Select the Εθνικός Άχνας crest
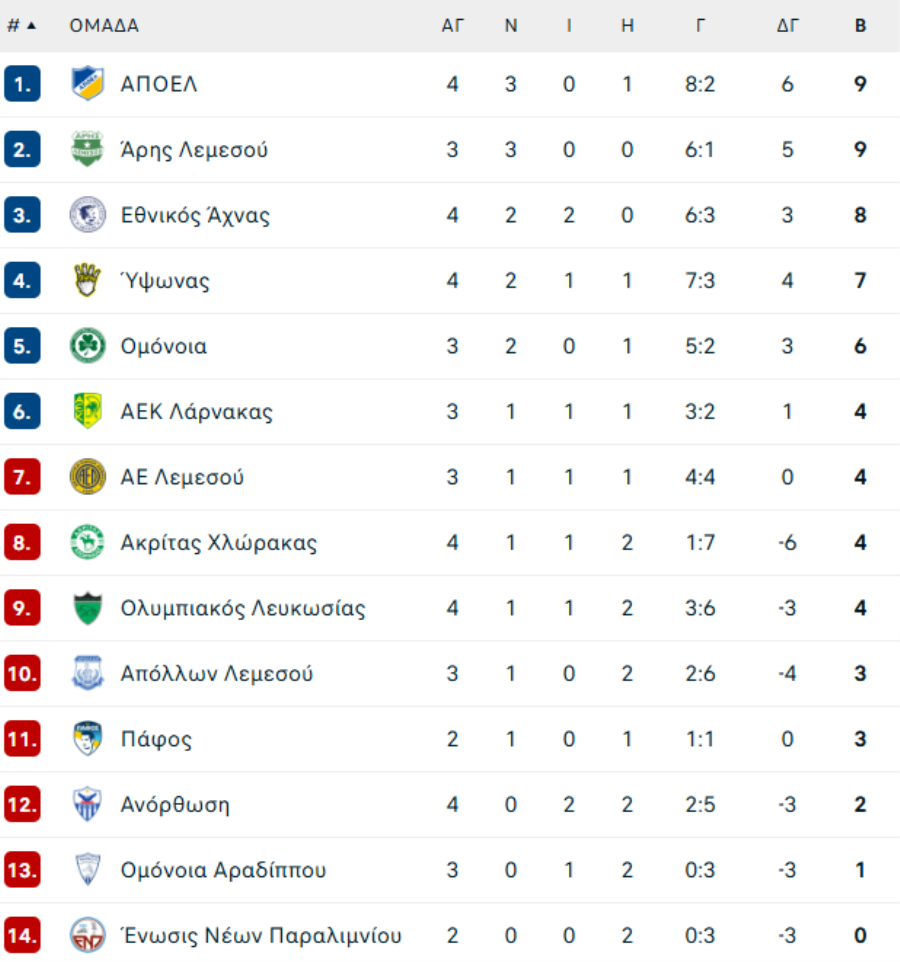 point(87,215)
